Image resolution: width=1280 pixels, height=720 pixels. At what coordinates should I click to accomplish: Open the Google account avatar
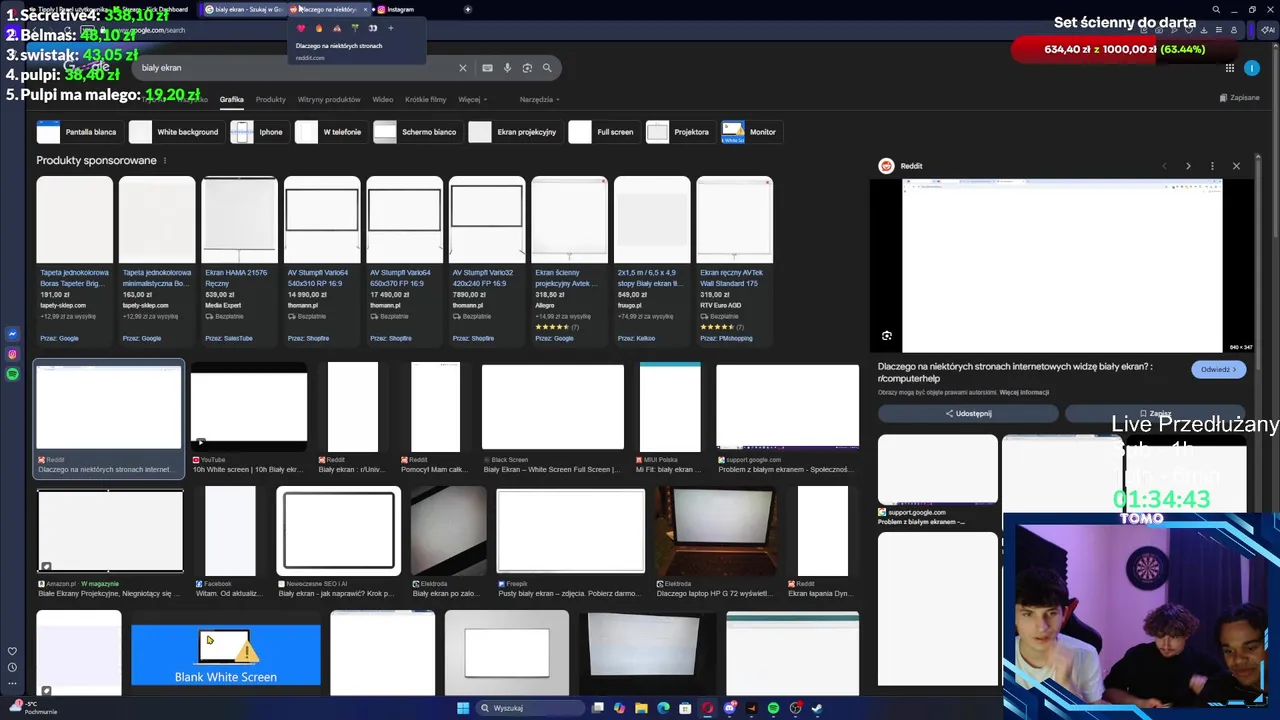(x=1252, y=68)
